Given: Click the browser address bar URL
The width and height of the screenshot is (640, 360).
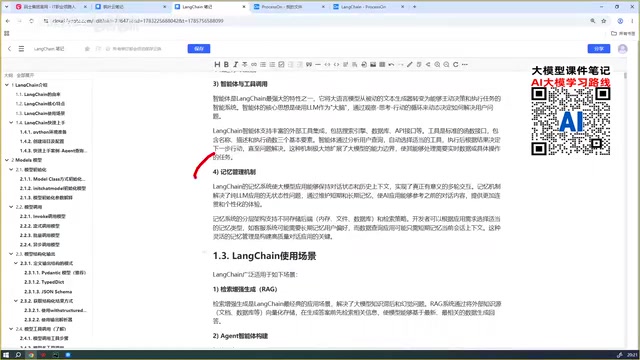Looking at the screenshot, I should (x=138, y=21).
